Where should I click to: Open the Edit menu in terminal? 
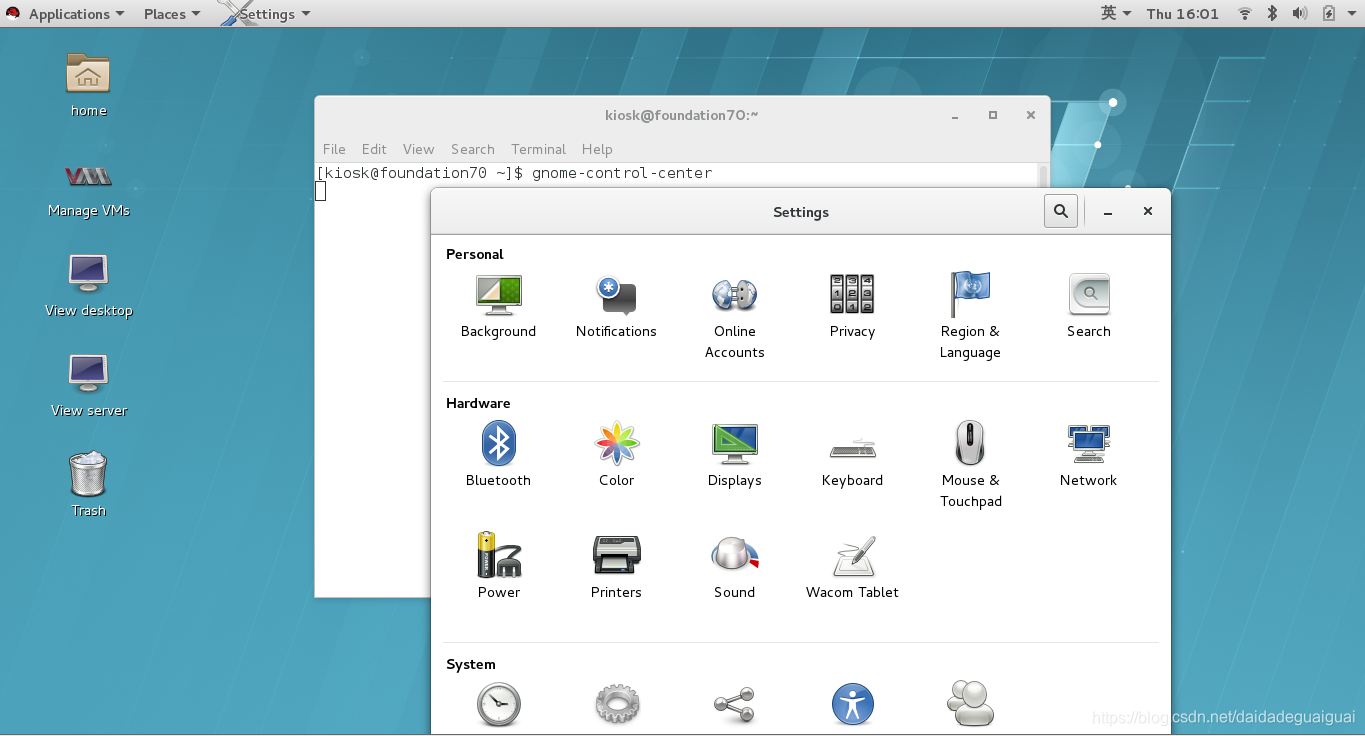[x=374, y=149]
